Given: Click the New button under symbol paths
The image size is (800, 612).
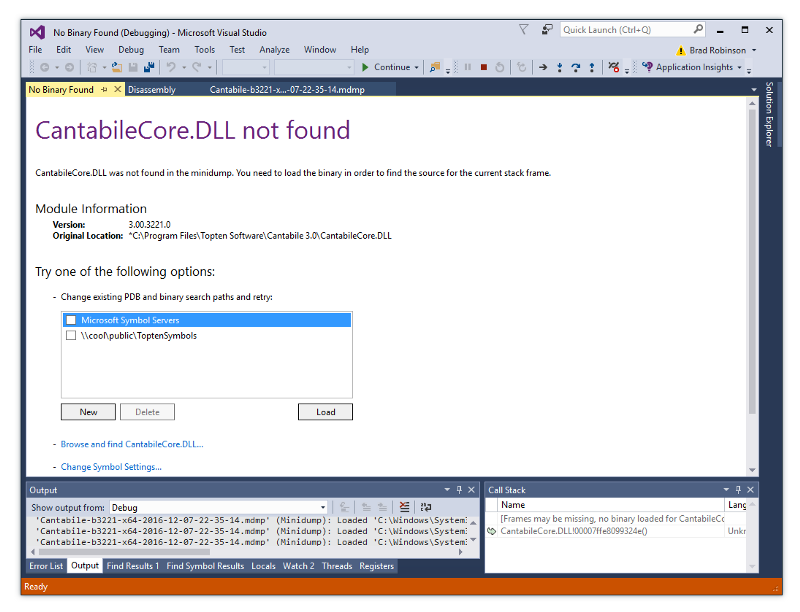Looking at the screenshot, I should click(x=88, y=412).
